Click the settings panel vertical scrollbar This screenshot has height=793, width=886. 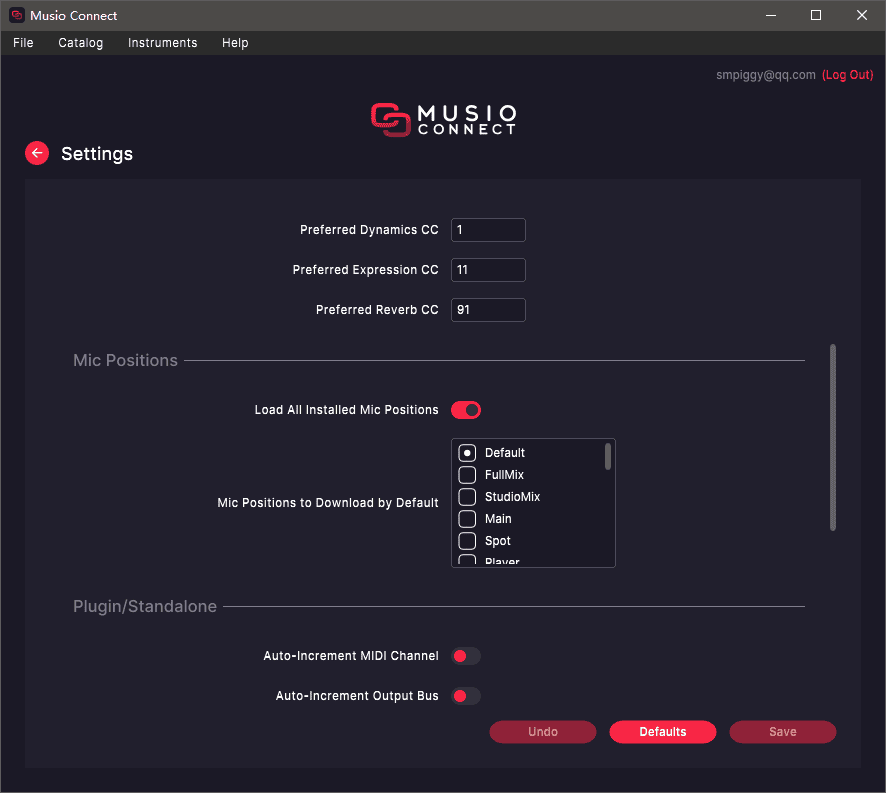click(833, 437)
